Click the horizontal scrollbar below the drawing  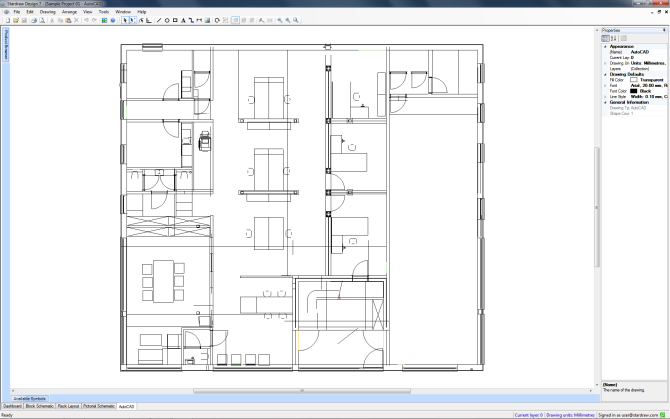click(x=300, y=391)
